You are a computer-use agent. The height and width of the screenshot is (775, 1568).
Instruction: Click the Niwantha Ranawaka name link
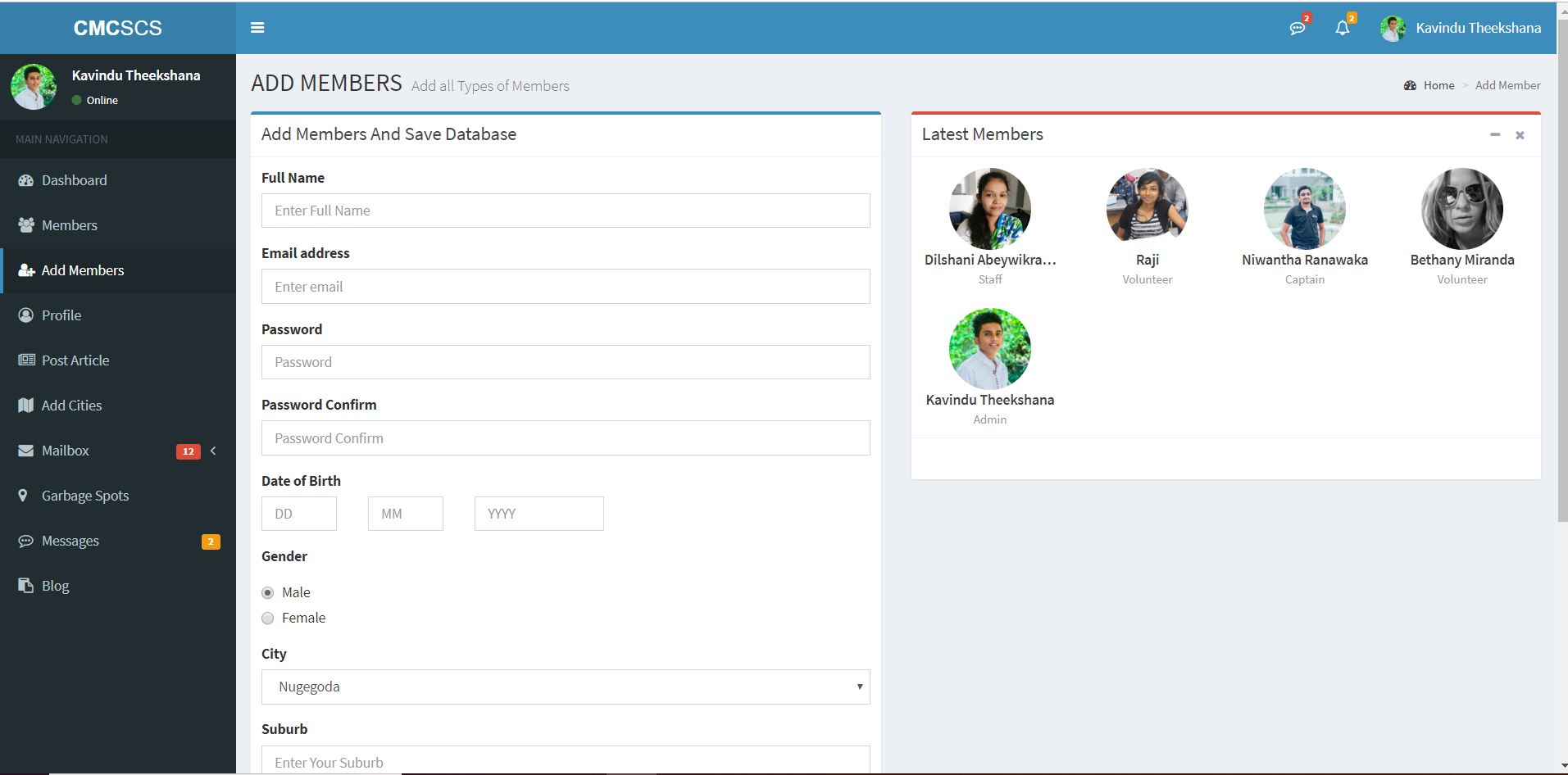pos(1305,260)
